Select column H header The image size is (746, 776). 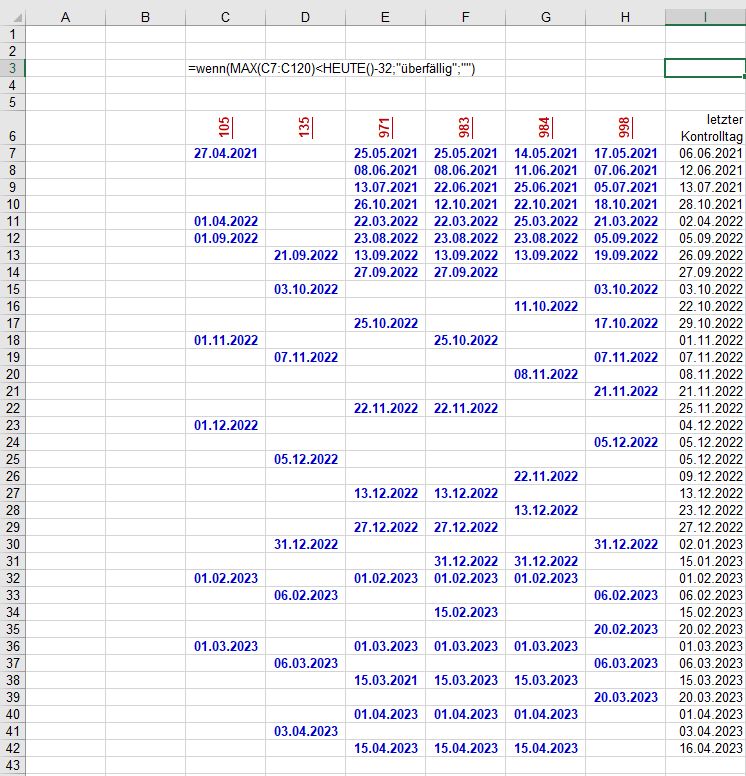point(625,18)
